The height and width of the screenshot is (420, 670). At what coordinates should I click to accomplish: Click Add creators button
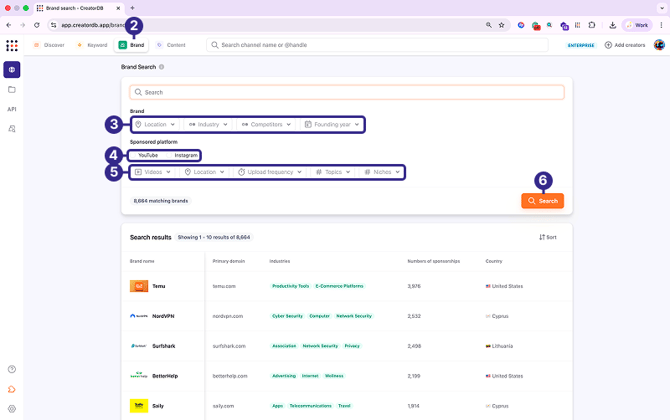pyautogui.click(x=625, y=45)
